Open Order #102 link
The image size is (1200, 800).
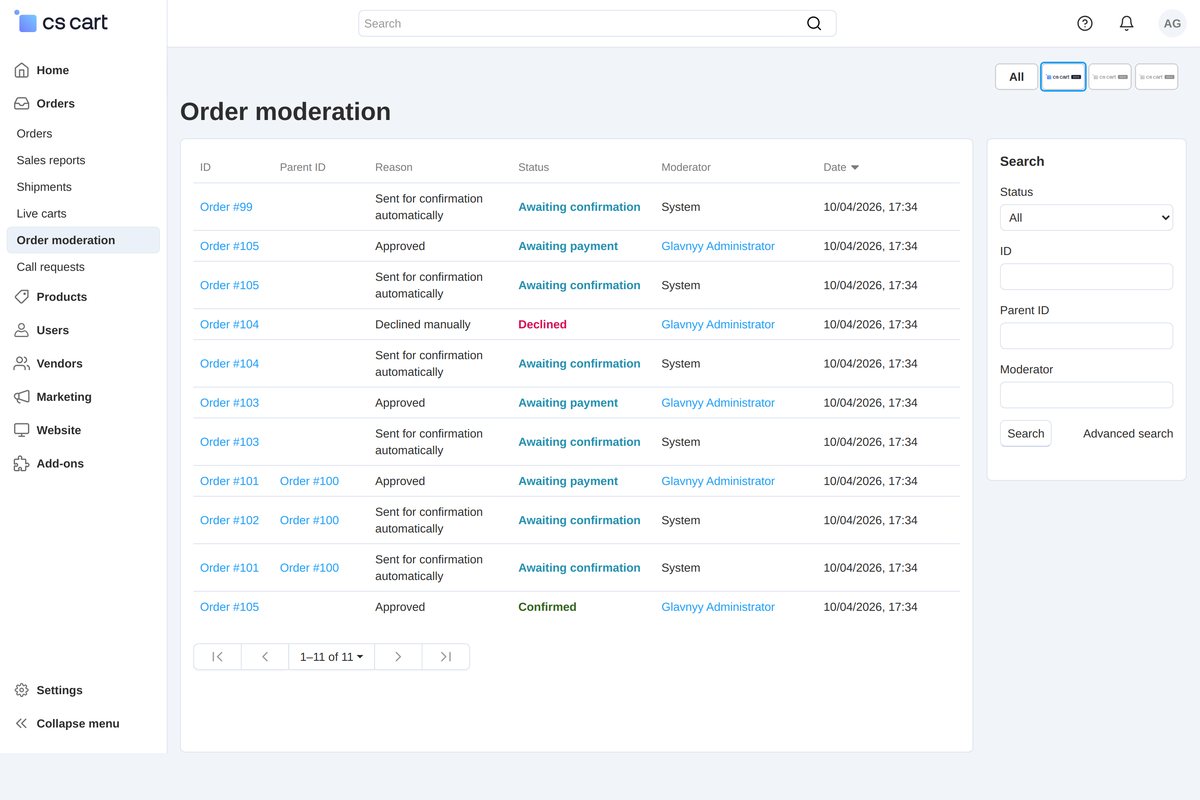click(x=229, y=520)
